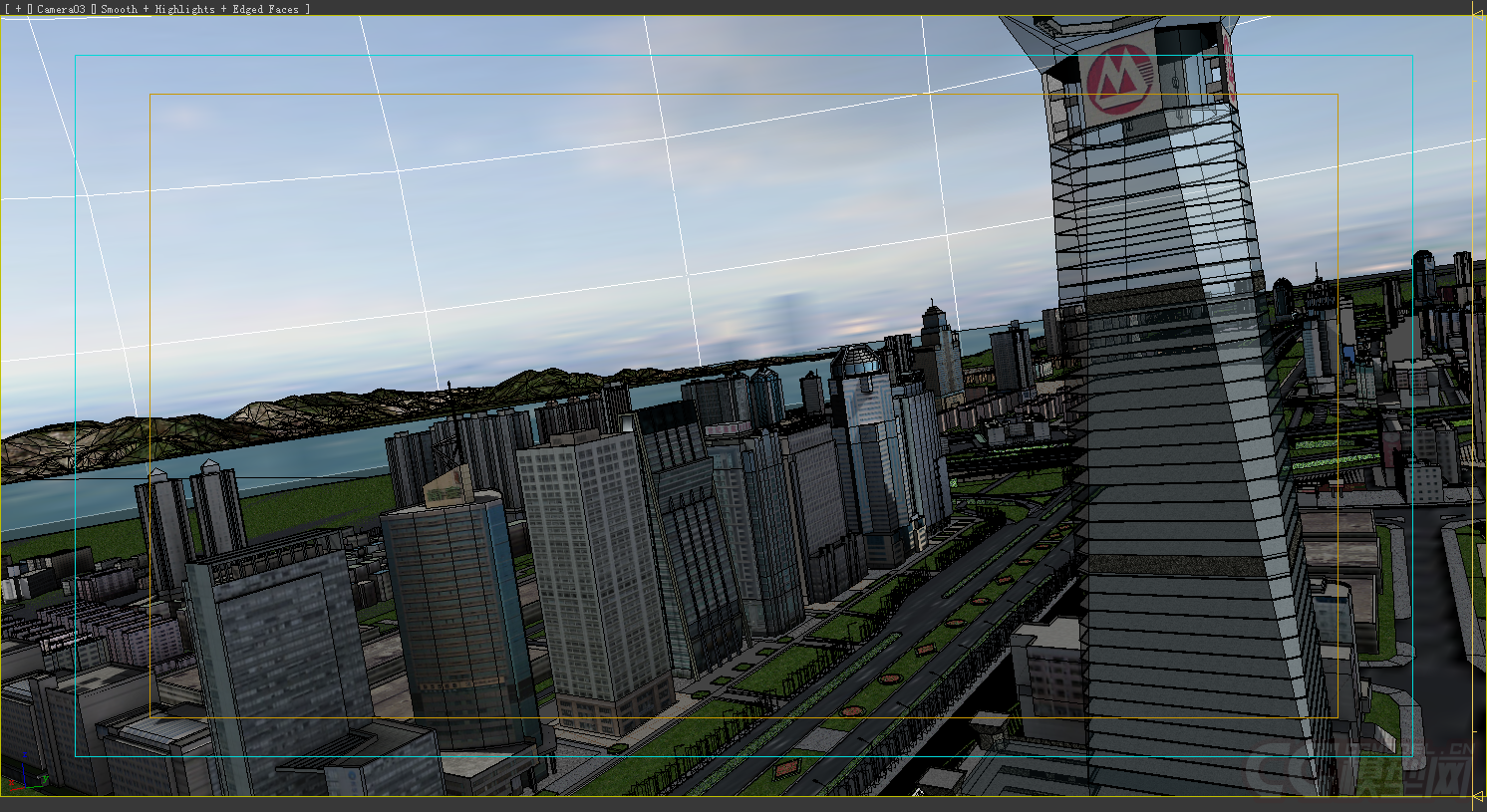
Task: Click the yellow triangle marker at the viewport's bottom-right corner
Action: tap(1478, 796)
